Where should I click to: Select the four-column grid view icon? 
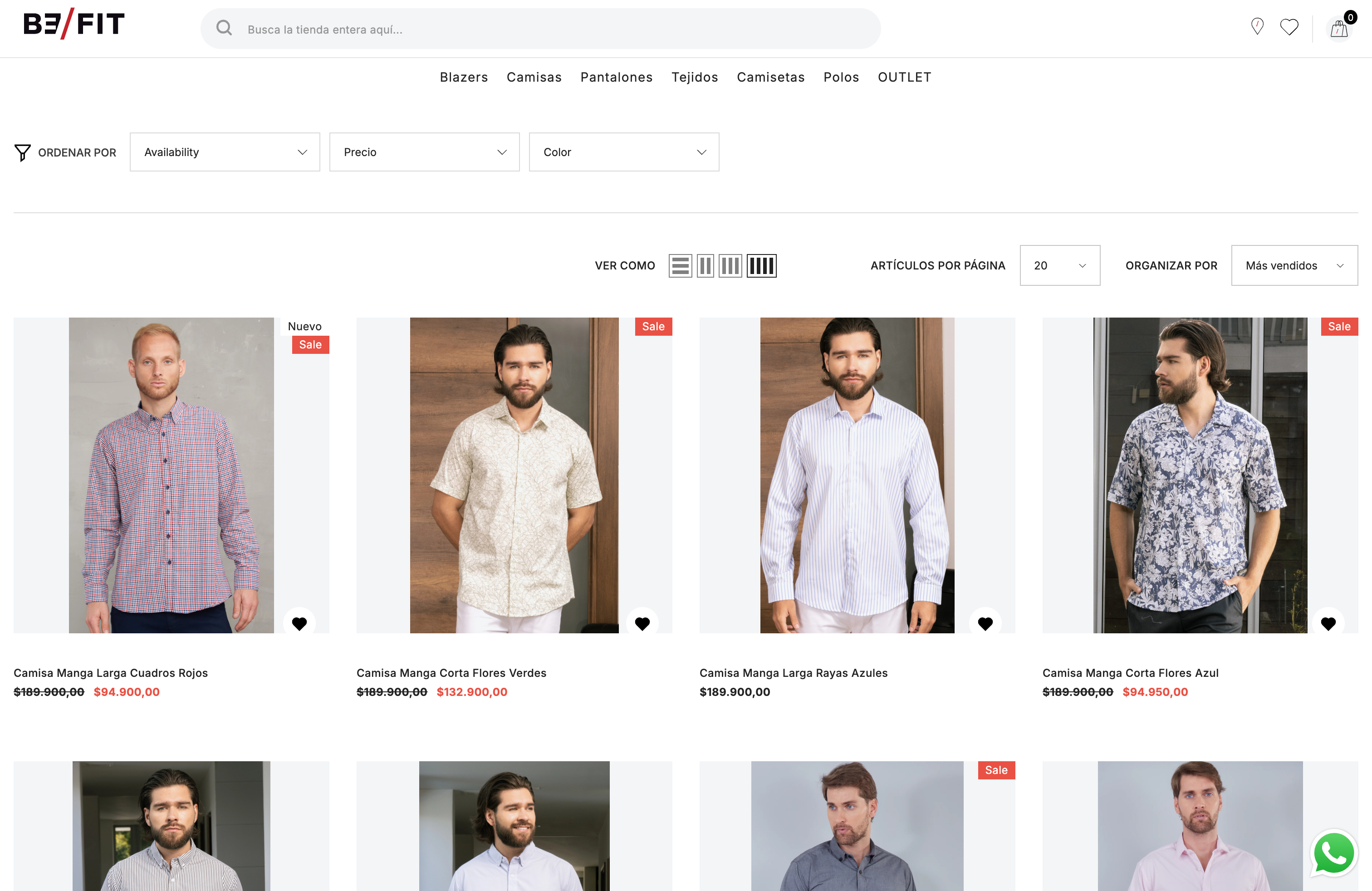761,265
